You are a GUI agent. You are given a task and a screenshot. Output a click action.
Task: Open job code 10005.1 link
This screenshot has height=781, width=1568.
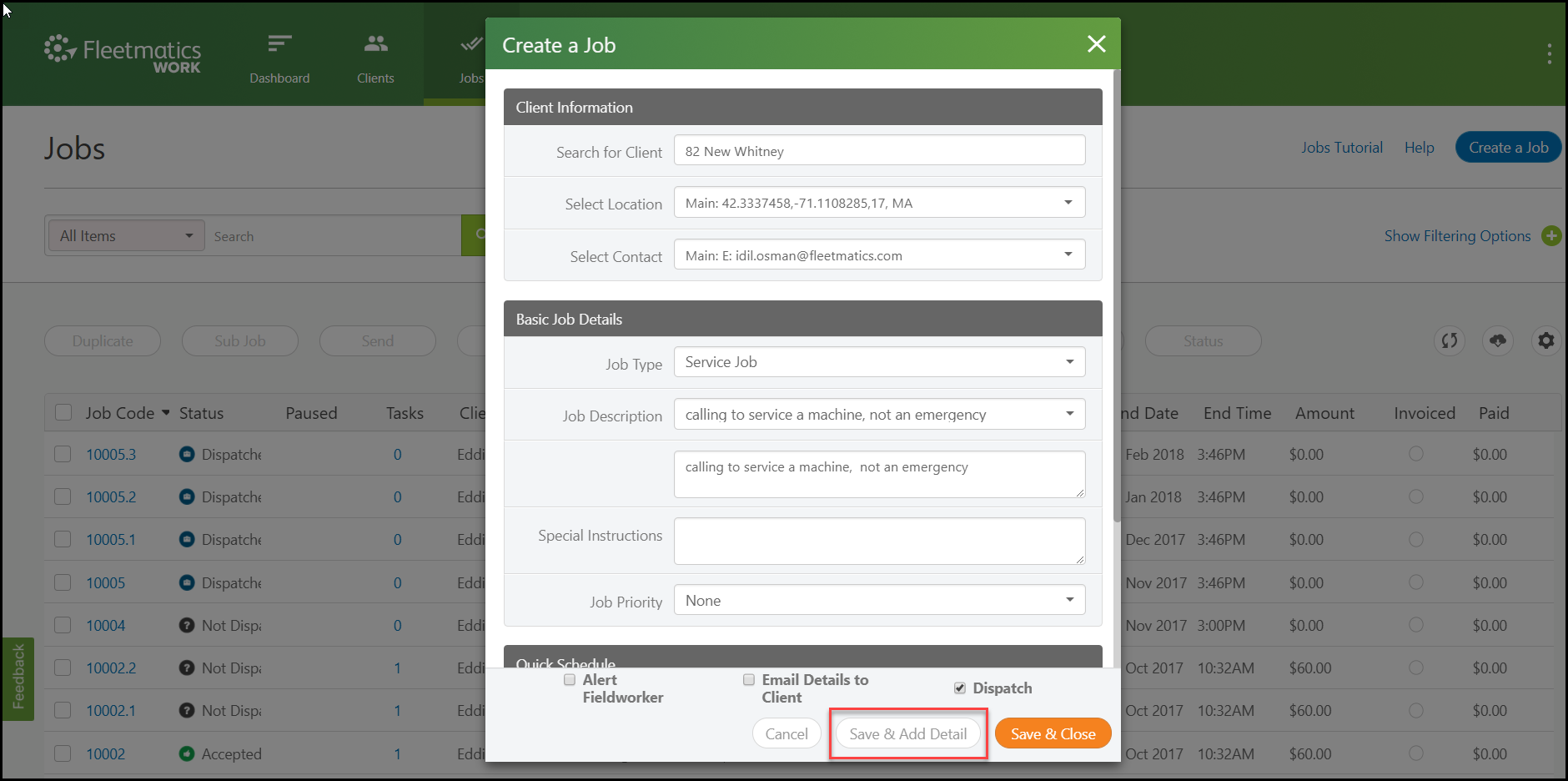point(111,539)
